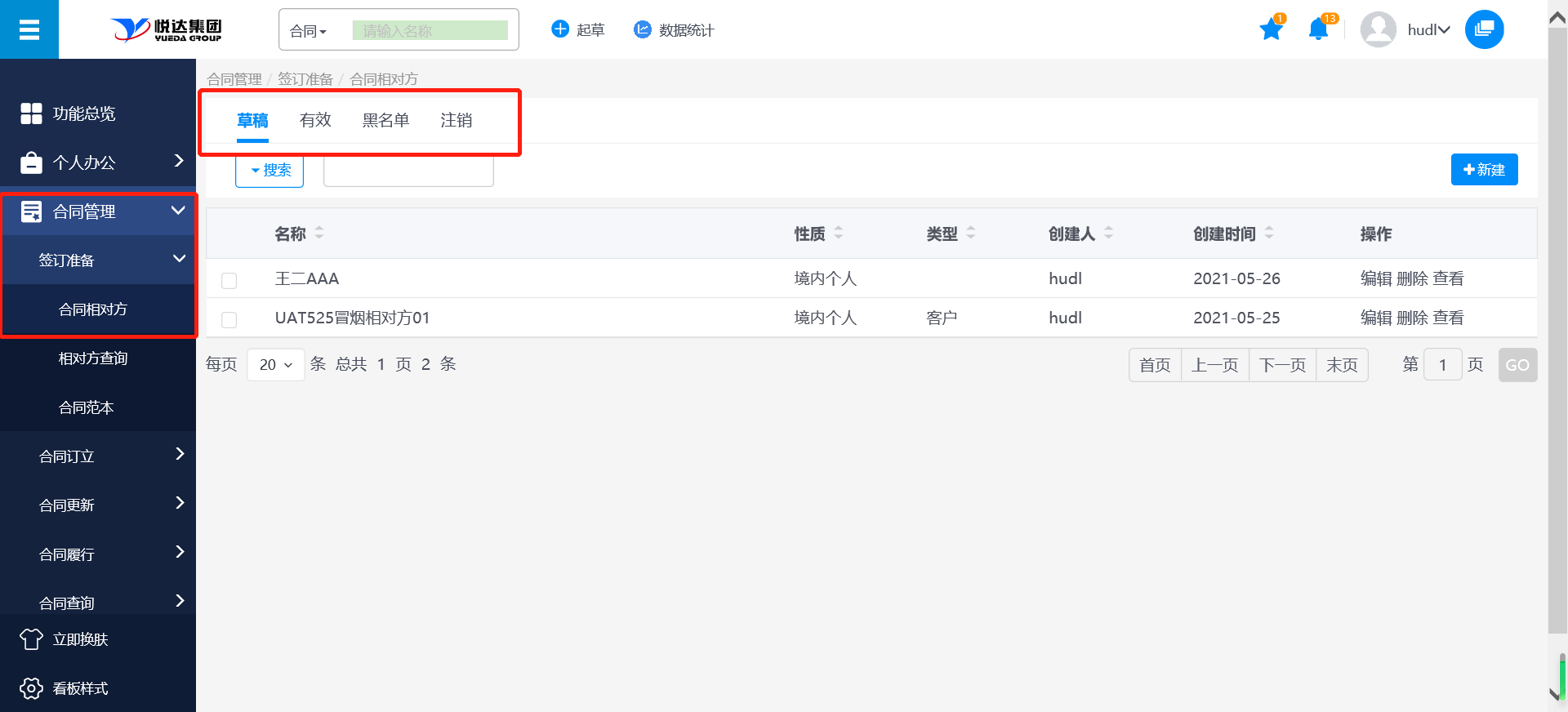Viewport: 1568px width, 712px height.
Task: Open the notification bell
Action: pos(1317,30)
